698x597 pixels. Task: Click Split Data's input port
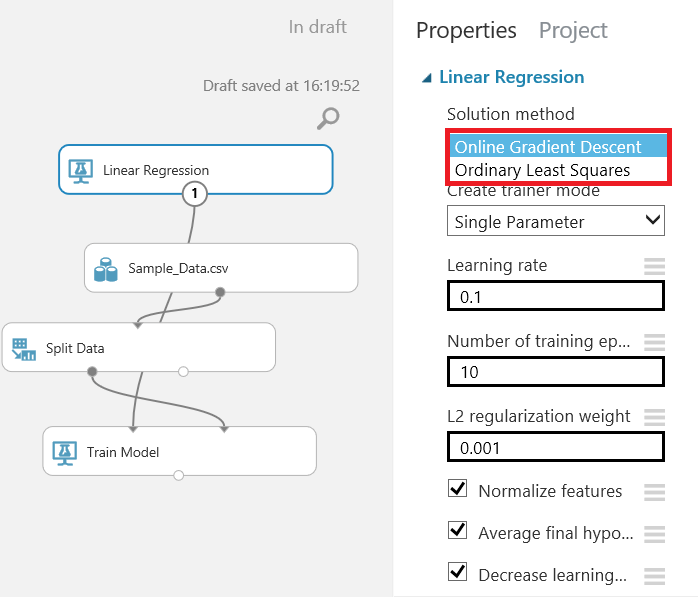point(138,325)
